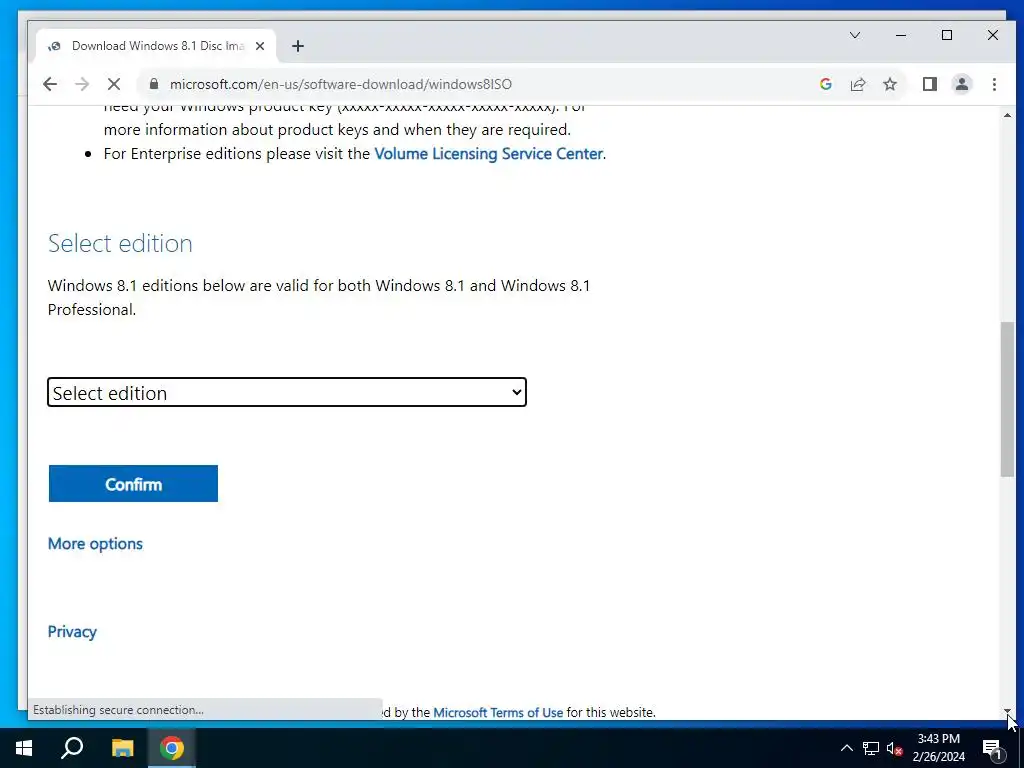Open the Privacy link

pos(72,632)
